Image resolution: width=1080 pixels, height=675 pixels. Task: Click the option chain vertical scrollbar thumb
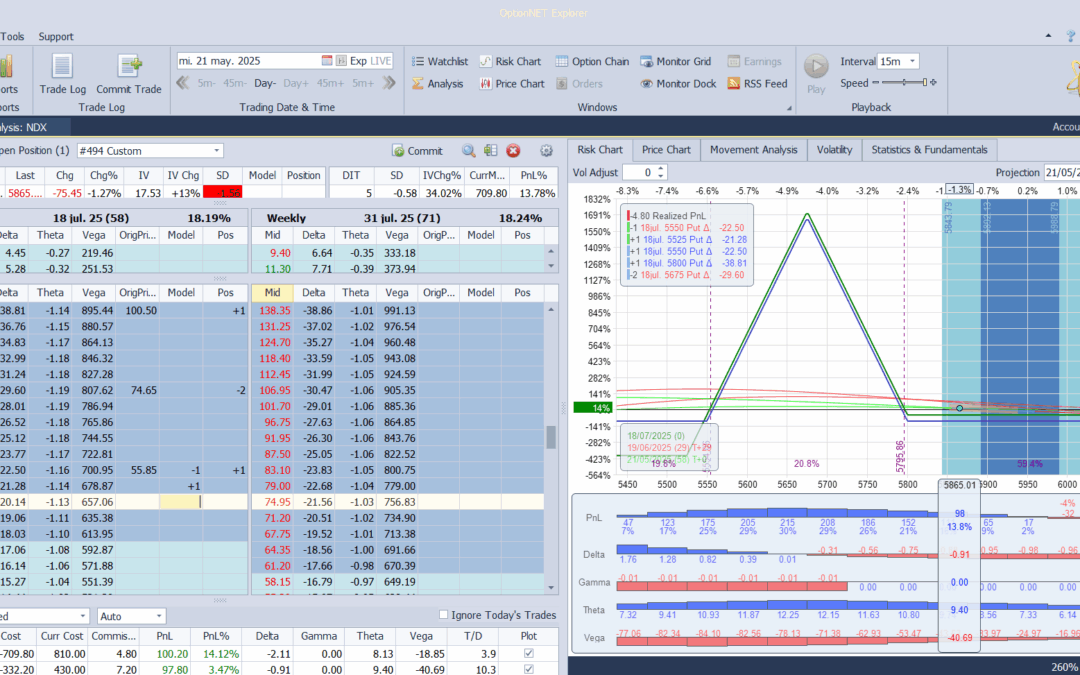[x=551, y=437]
